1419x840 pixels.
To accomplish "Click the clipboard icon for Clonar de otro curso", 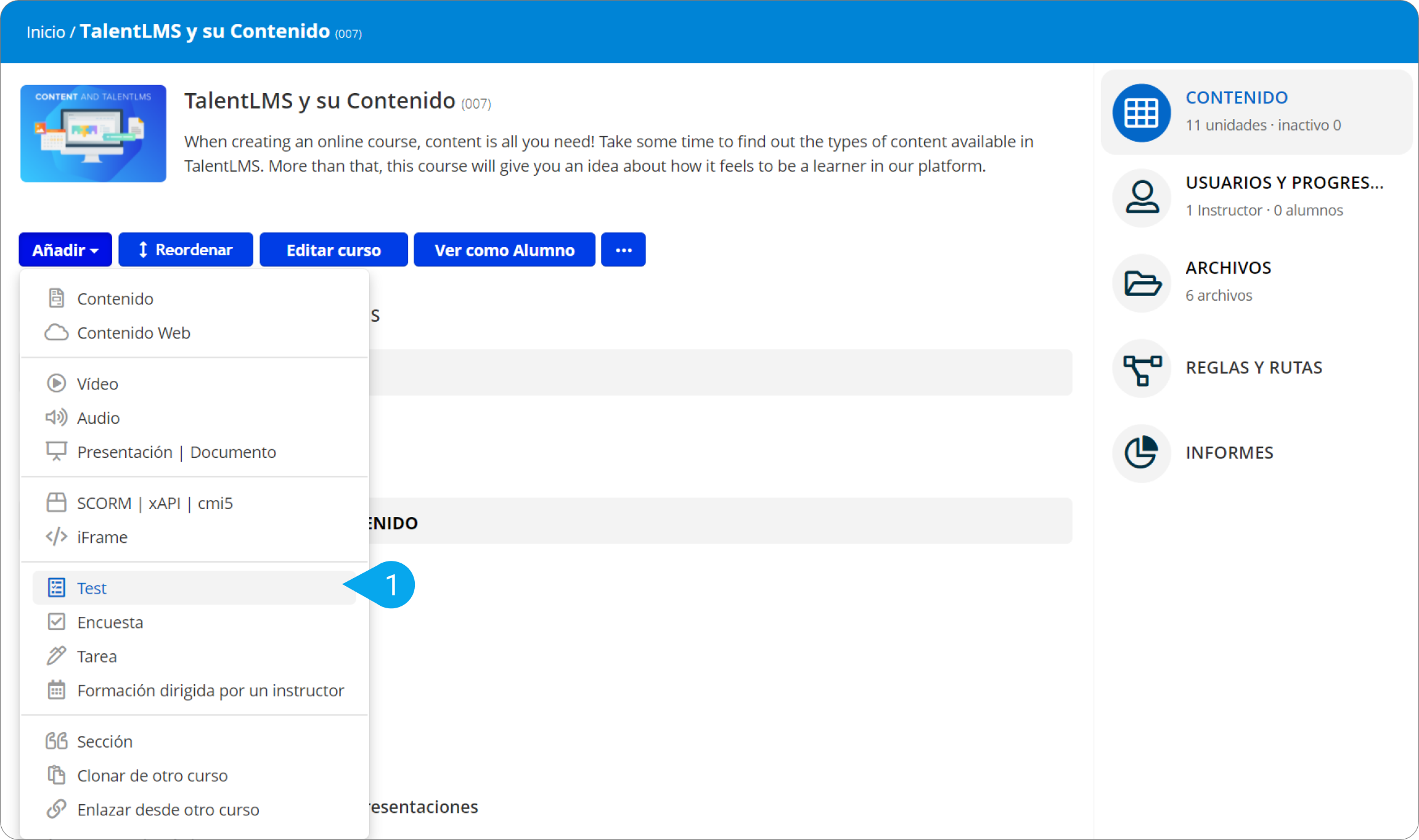I will click(x=56, y=775).
